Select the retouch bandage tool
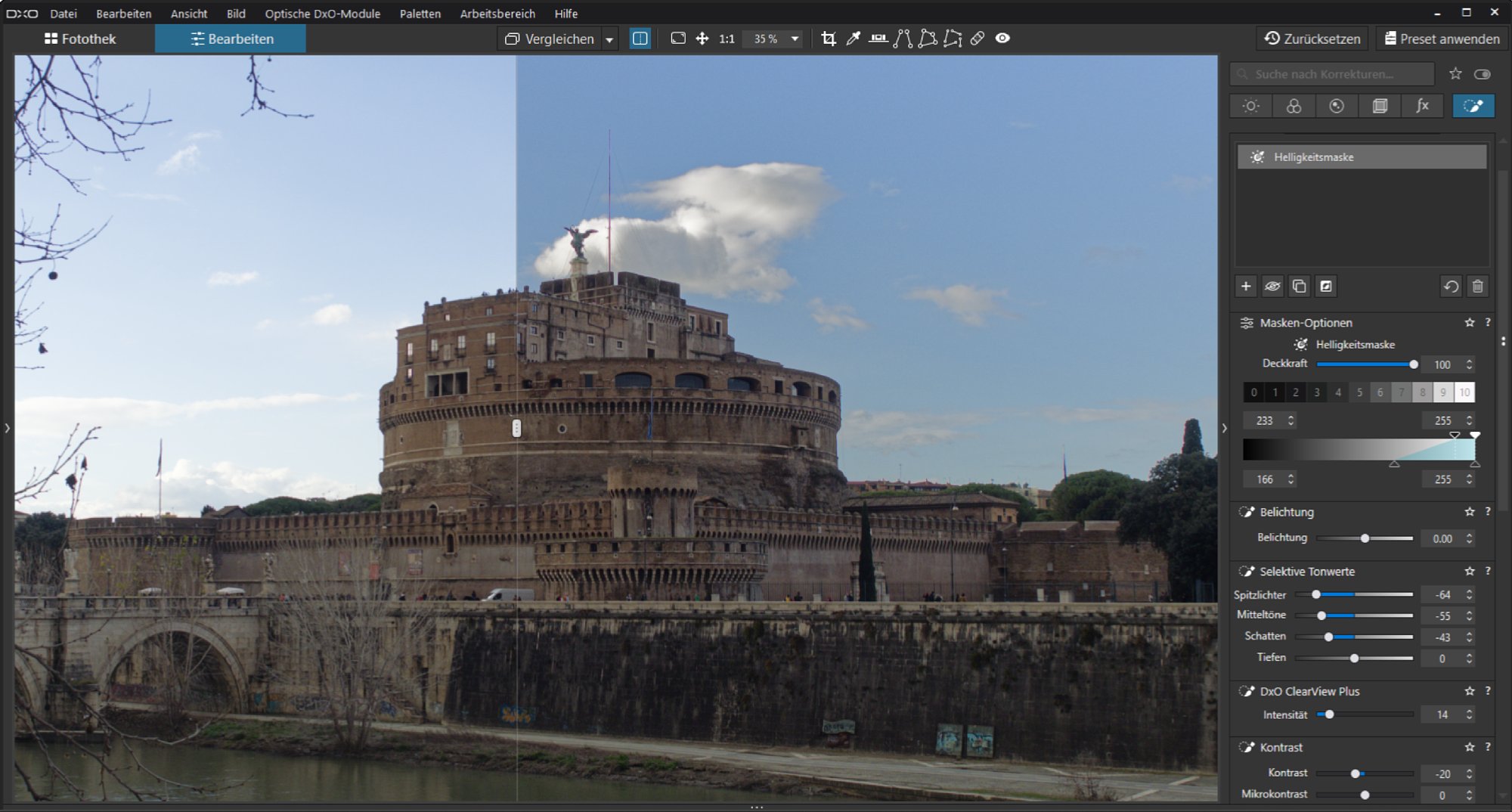Image resolution: width=1512 pixels, height=812 pixels. pyautogui.click(x=978, y=39)
